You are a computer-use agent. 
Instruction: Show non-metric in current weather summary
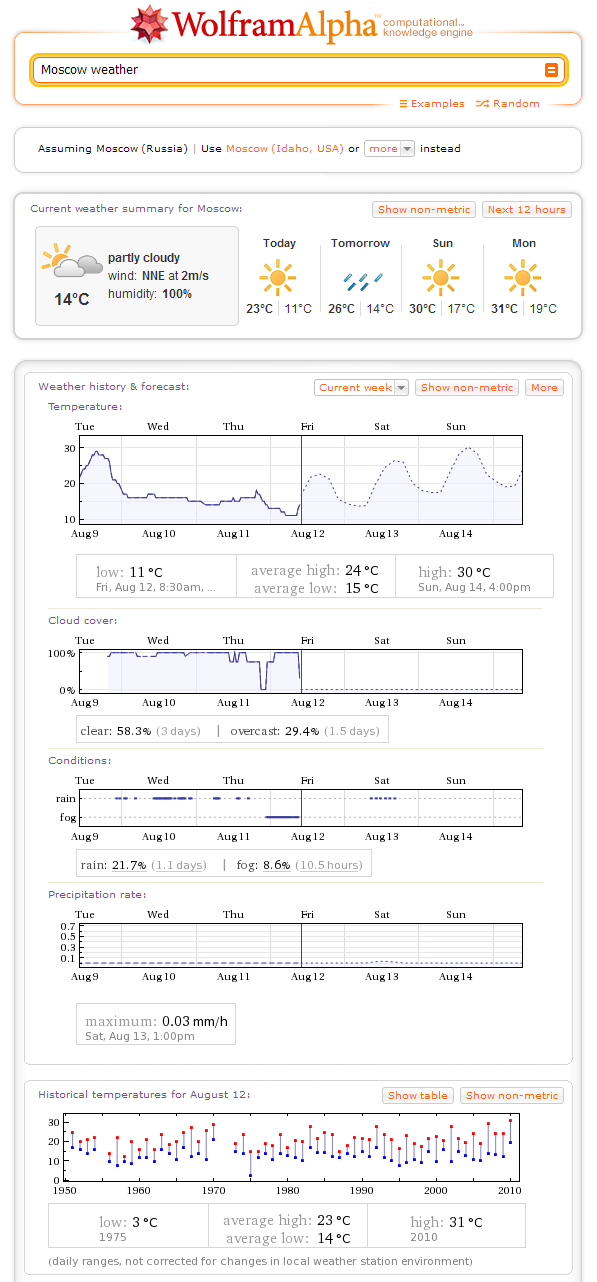pos(424,210)
